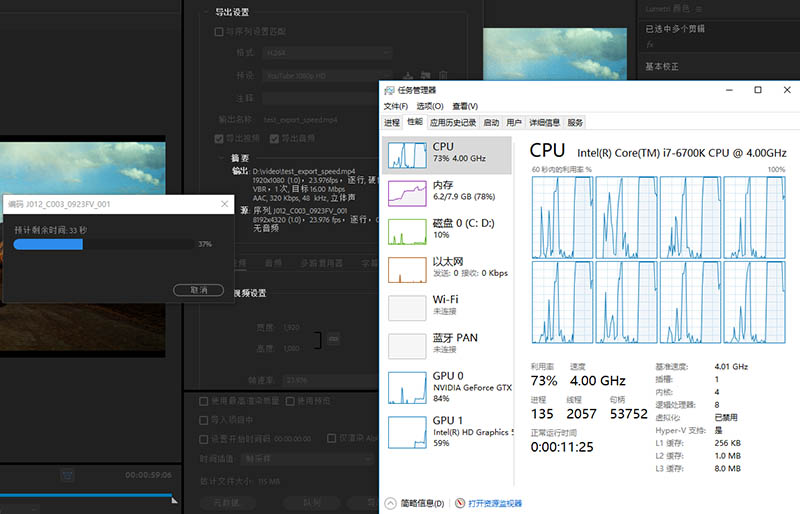Switch to Startup (启动) tab

click(491, 123)
